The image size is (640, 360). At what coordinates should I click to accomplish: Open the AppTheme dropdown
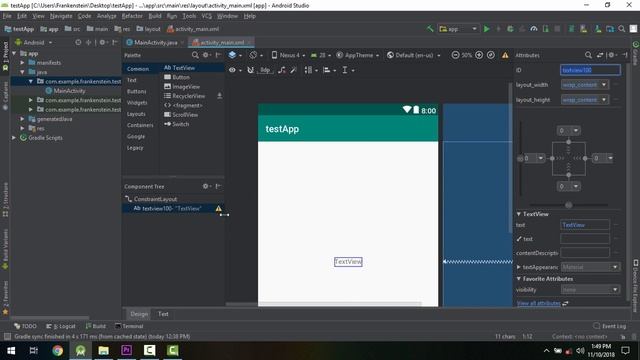358,55
